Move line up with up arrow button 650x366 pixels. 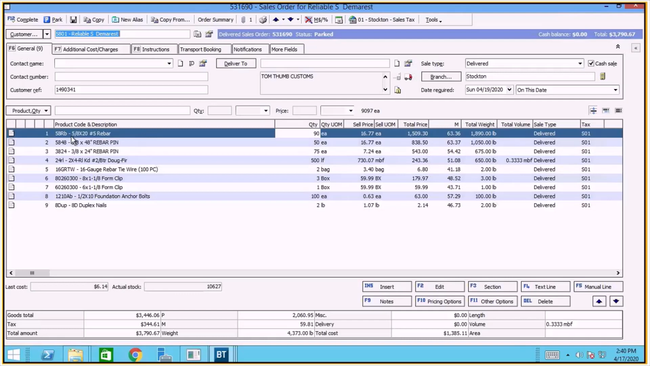(599, 301)
